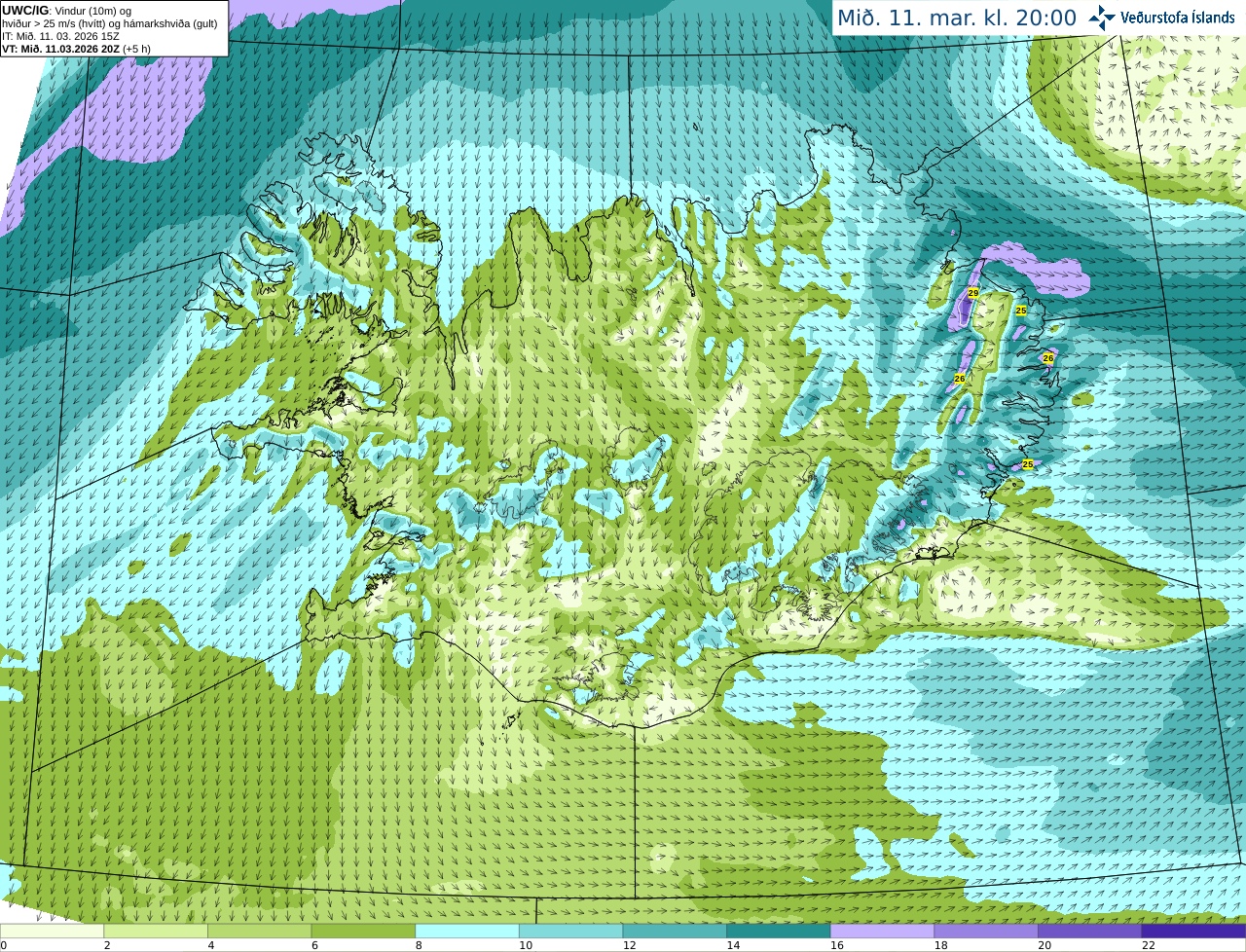The width and height of the screenshot is (1246, 952).
Task: Pick the 6–8 m/s green legend swatch
Action: (363, 932)
